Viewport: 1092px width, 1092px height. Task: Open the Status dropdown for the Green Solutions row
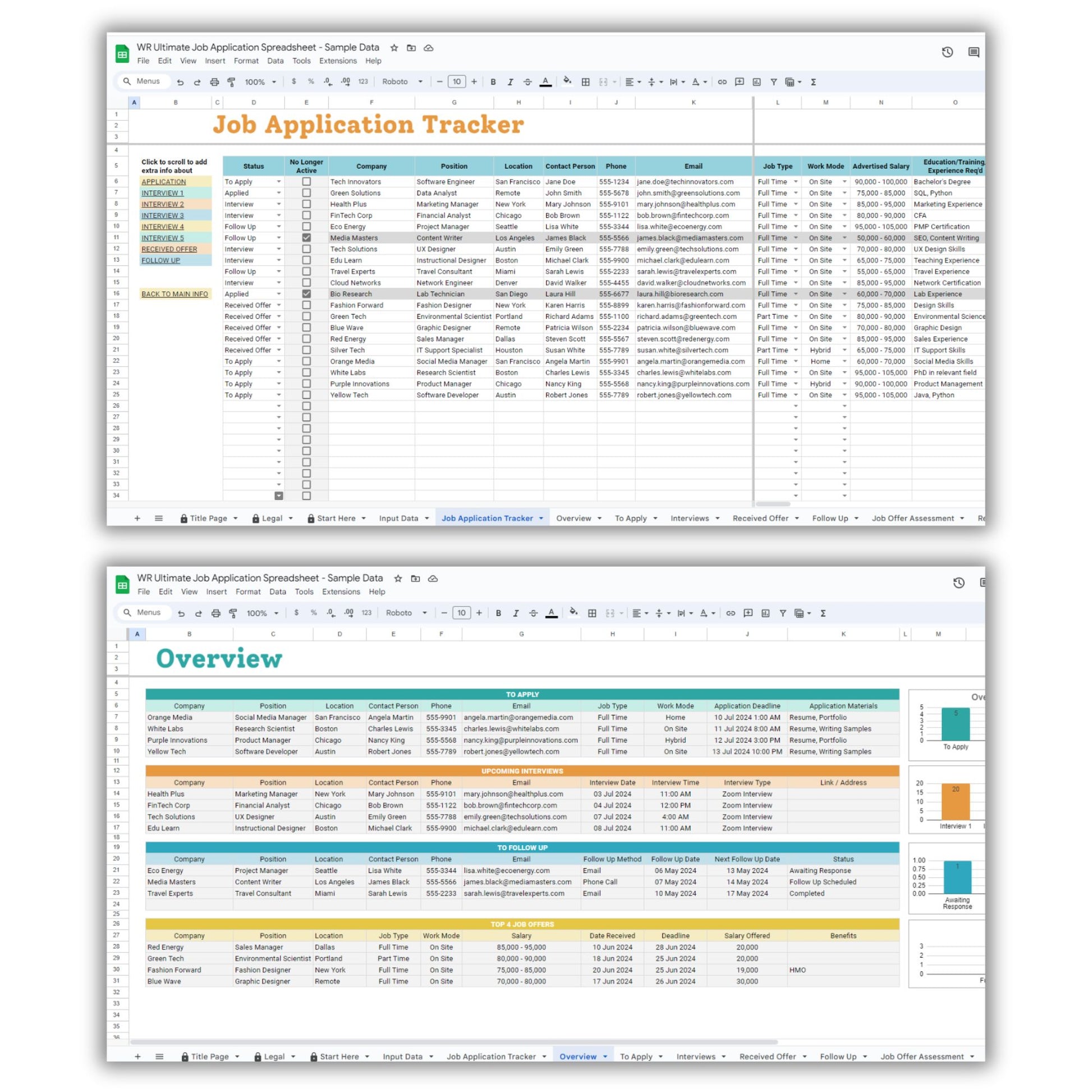(x=279, y=193)
